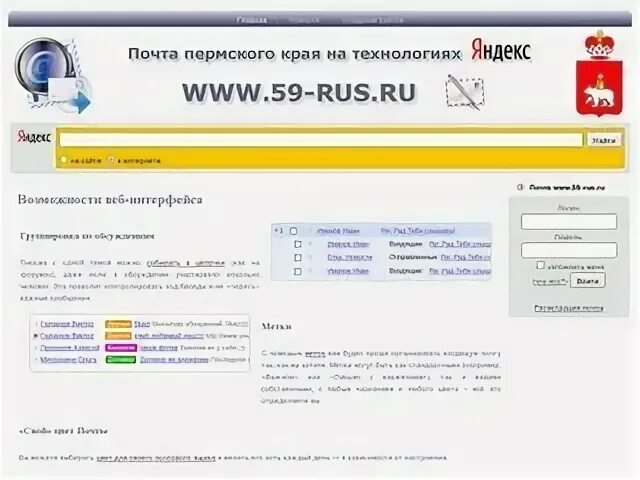The height and width of the screenshot is (480, 640).
Task: Click the small icon beside the mail panel title
Action: (x=520, y=187)
